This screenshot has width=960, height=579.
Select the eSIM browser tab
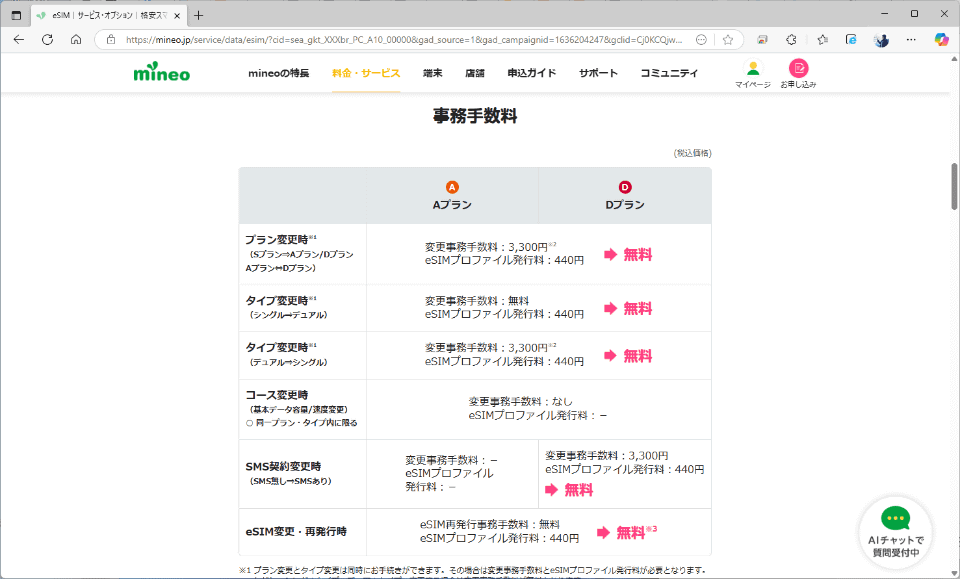pos(108,15)
